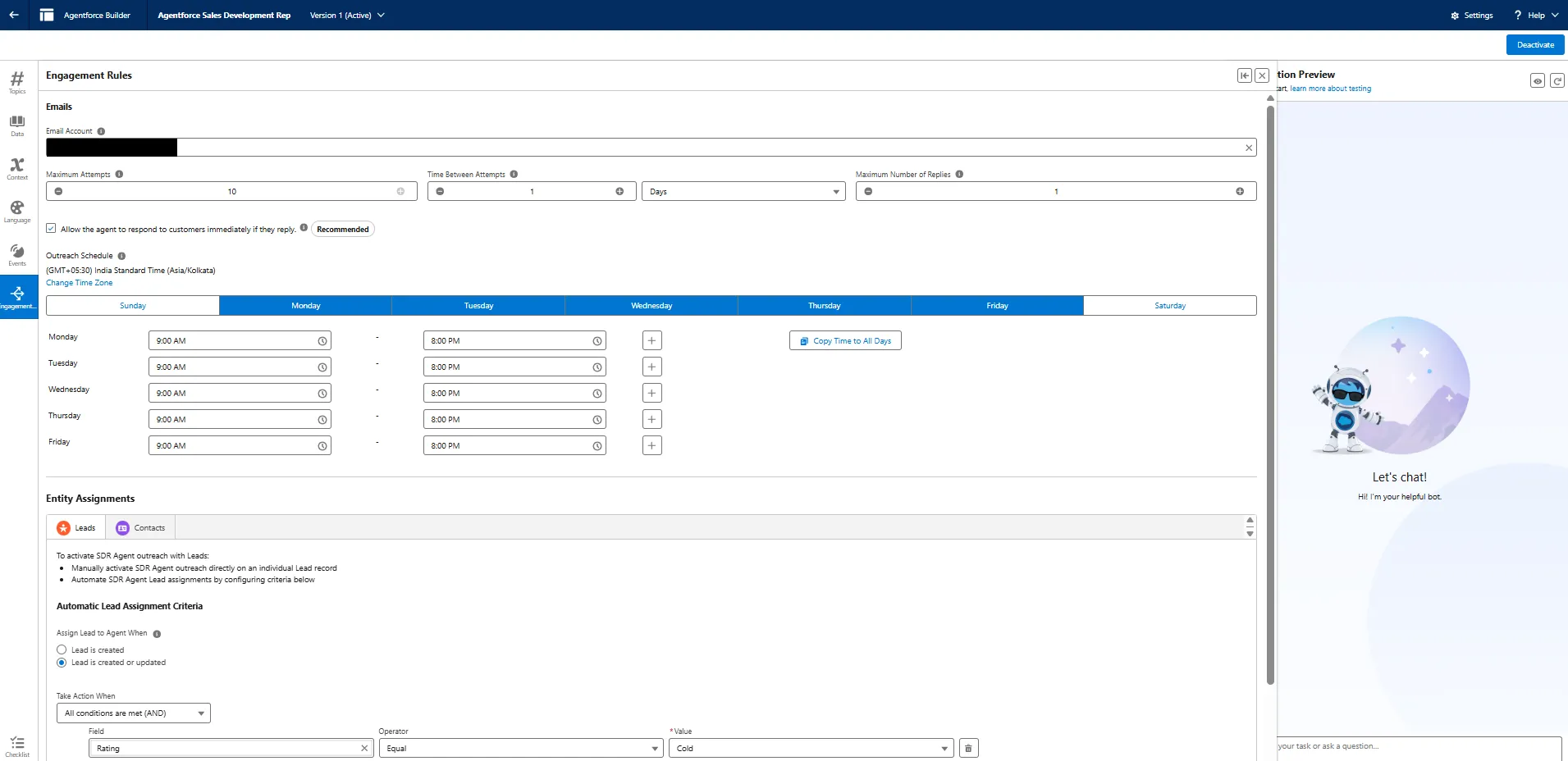Expand the Take Action When dropdown
The image size is (1568, 761).
tap(133, 713)
